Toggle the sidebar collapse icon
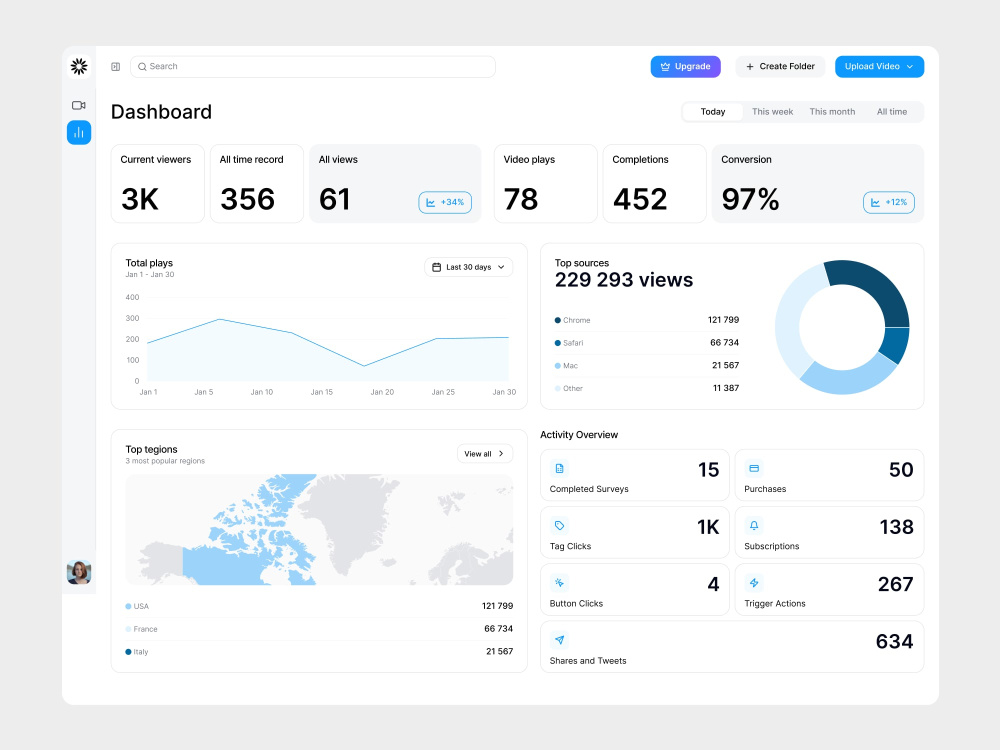 click(115, 66)
